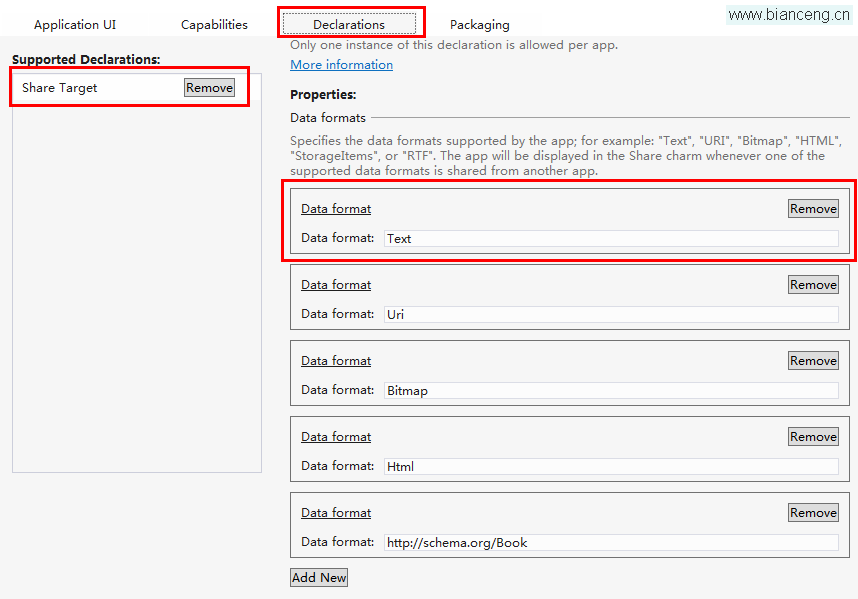Go to the Packaging tab
The image size is (858, 599).
point(479,25)
